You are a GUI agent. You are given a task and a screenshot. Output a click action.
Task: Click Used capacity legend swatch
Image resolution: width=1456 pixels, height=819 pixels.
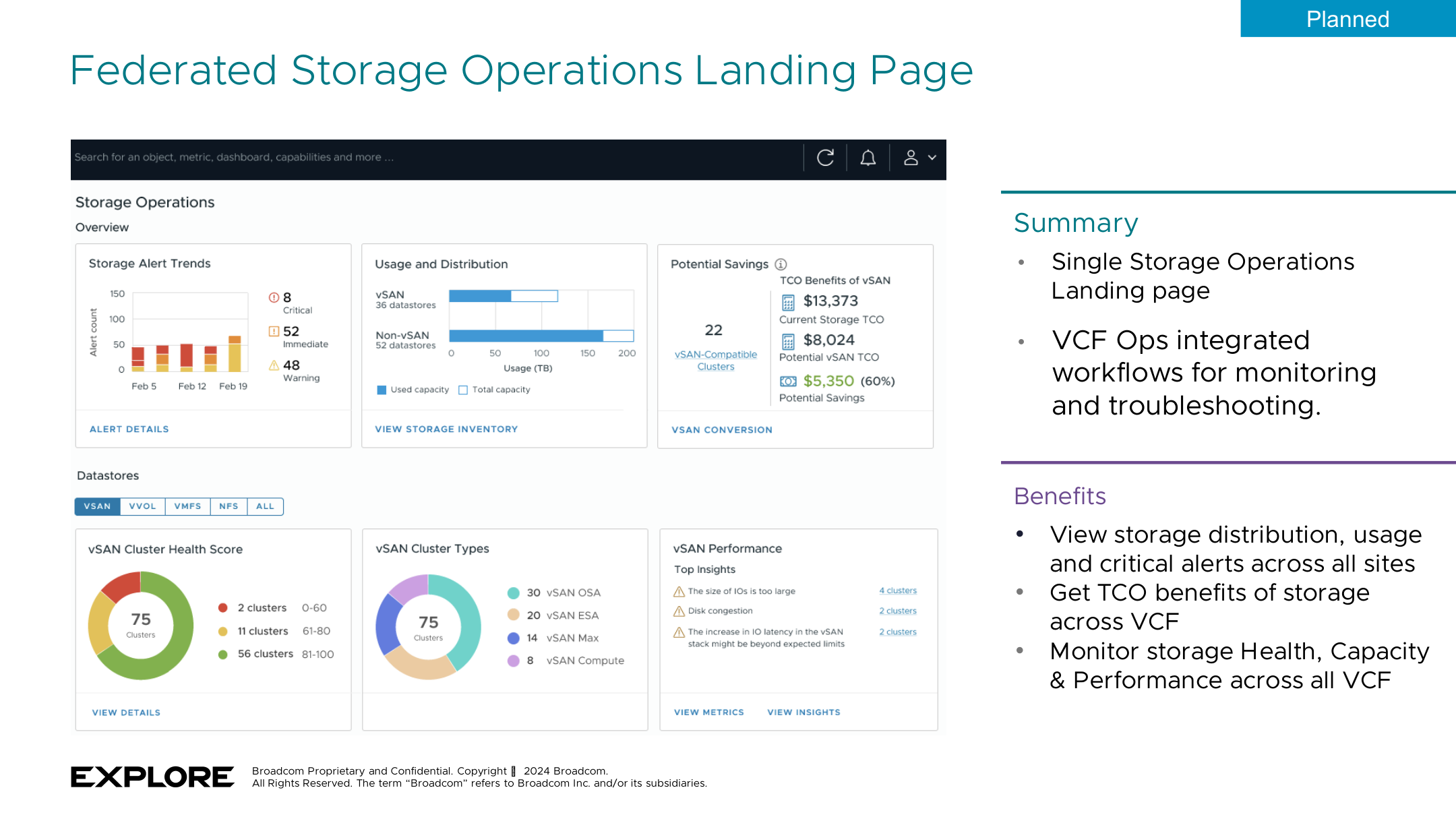[382, 390]
